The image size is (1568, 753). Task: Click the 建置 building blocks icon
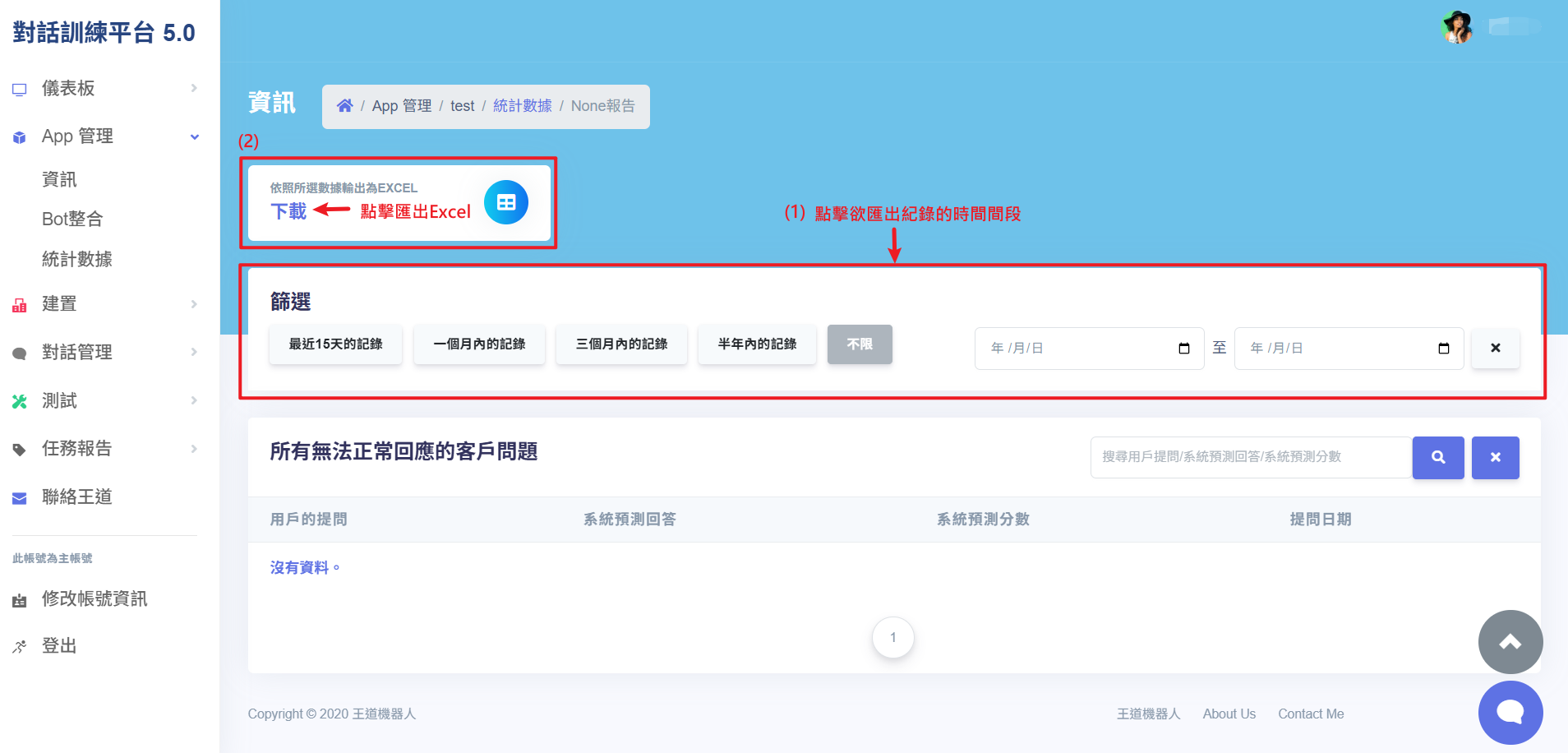click(20, 305)
